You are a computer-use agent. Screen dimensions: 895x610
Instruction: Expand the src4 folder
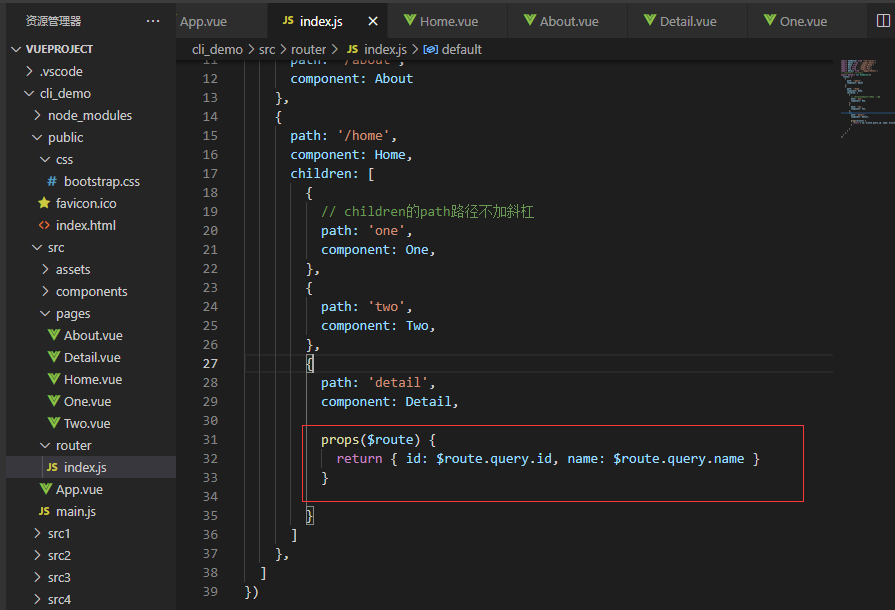coord(38,599)
